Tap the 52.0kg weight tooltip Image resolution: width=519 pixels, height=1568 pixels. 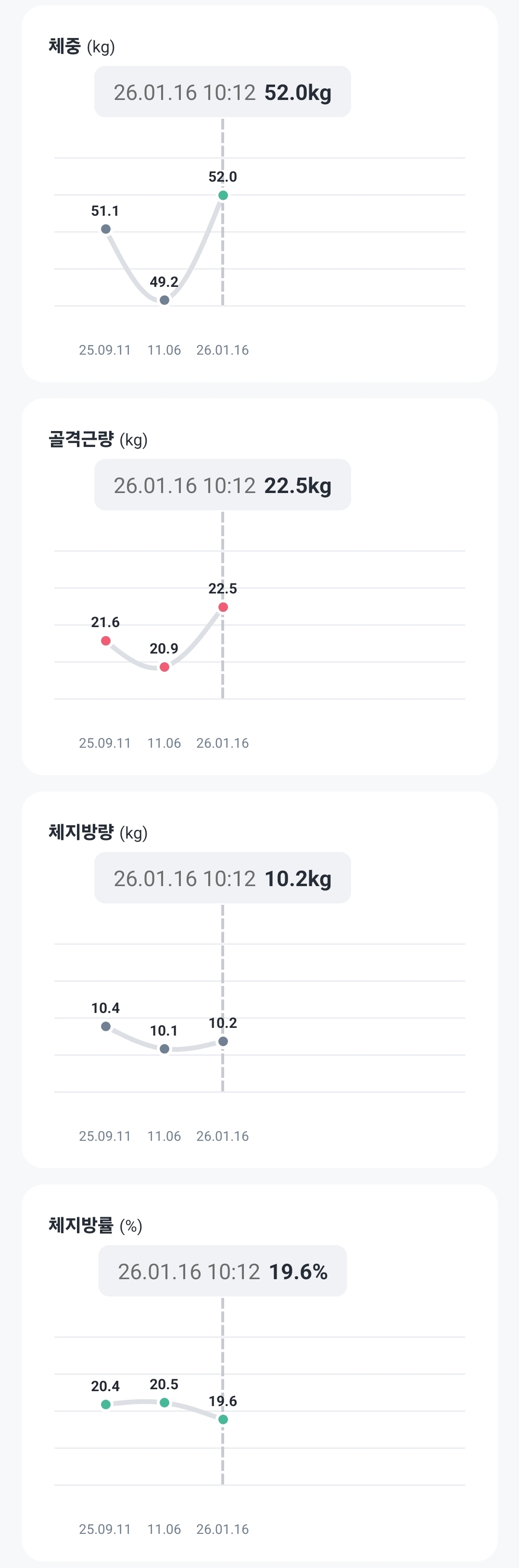pyautogui.click(x=222, y=92)
